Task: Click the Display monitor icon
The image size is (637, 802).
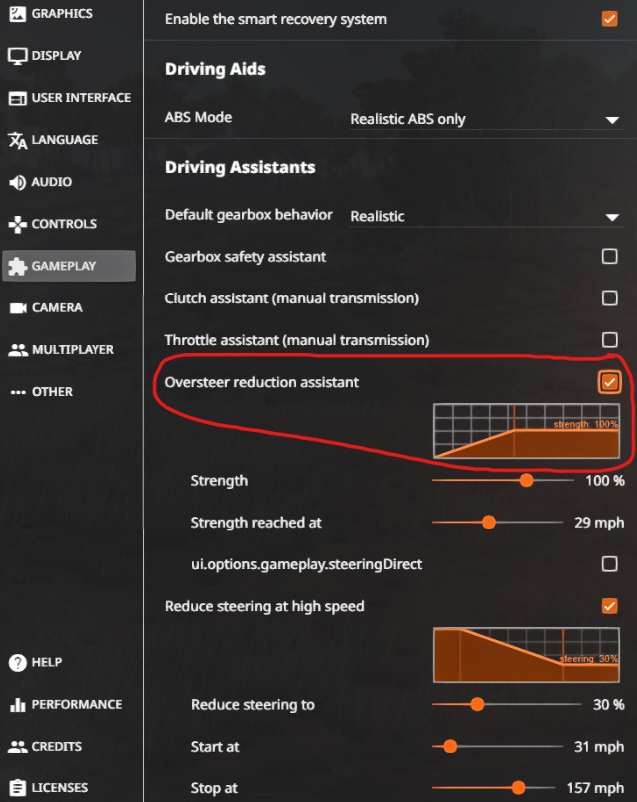Action: (x=17, y=56)
